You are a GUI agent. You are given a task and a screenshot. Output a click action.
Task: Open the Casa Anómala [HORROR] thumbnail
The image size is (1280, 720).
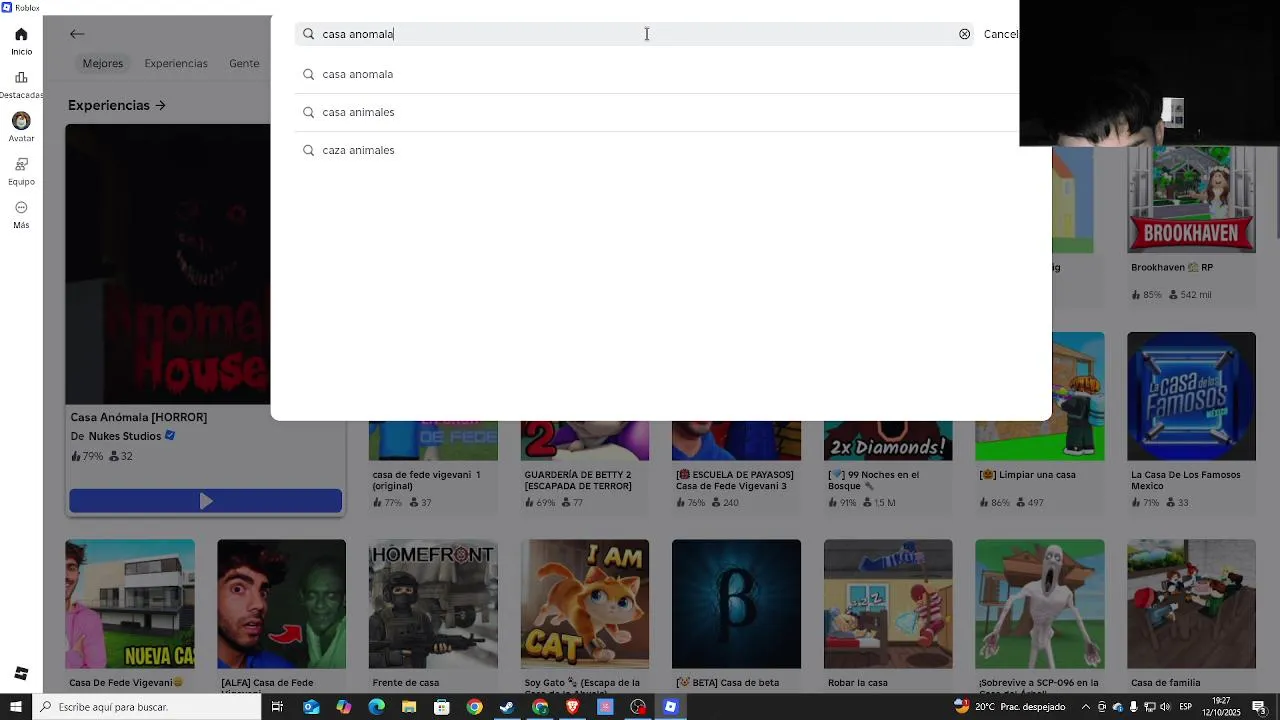(168, 264)
